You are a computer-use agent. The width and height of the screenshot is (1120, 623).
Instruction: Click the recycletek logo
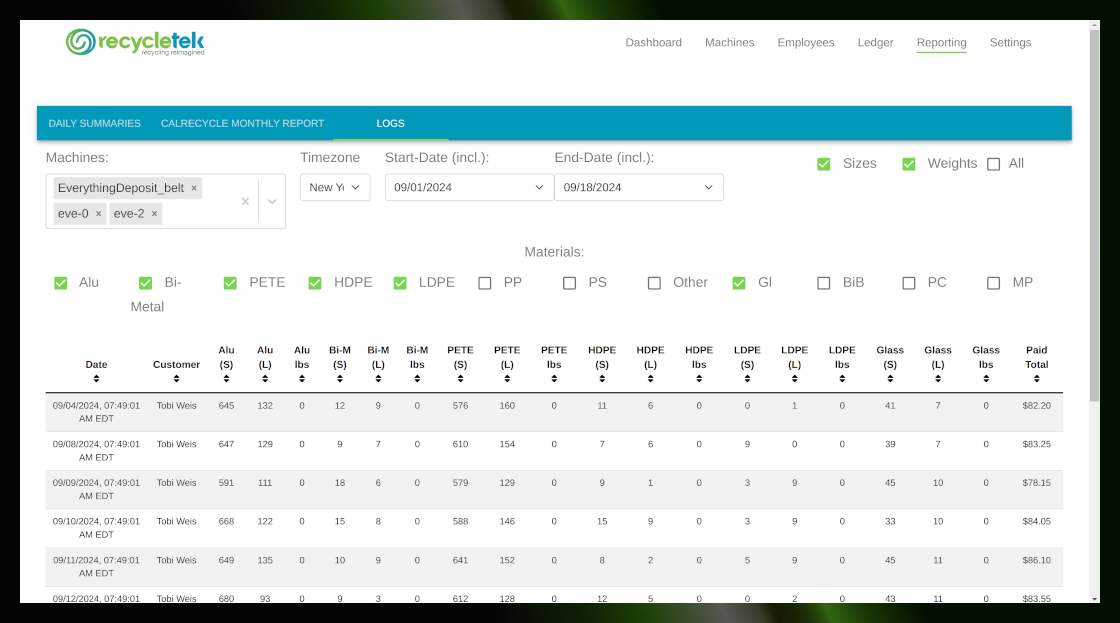pos(135,42)
